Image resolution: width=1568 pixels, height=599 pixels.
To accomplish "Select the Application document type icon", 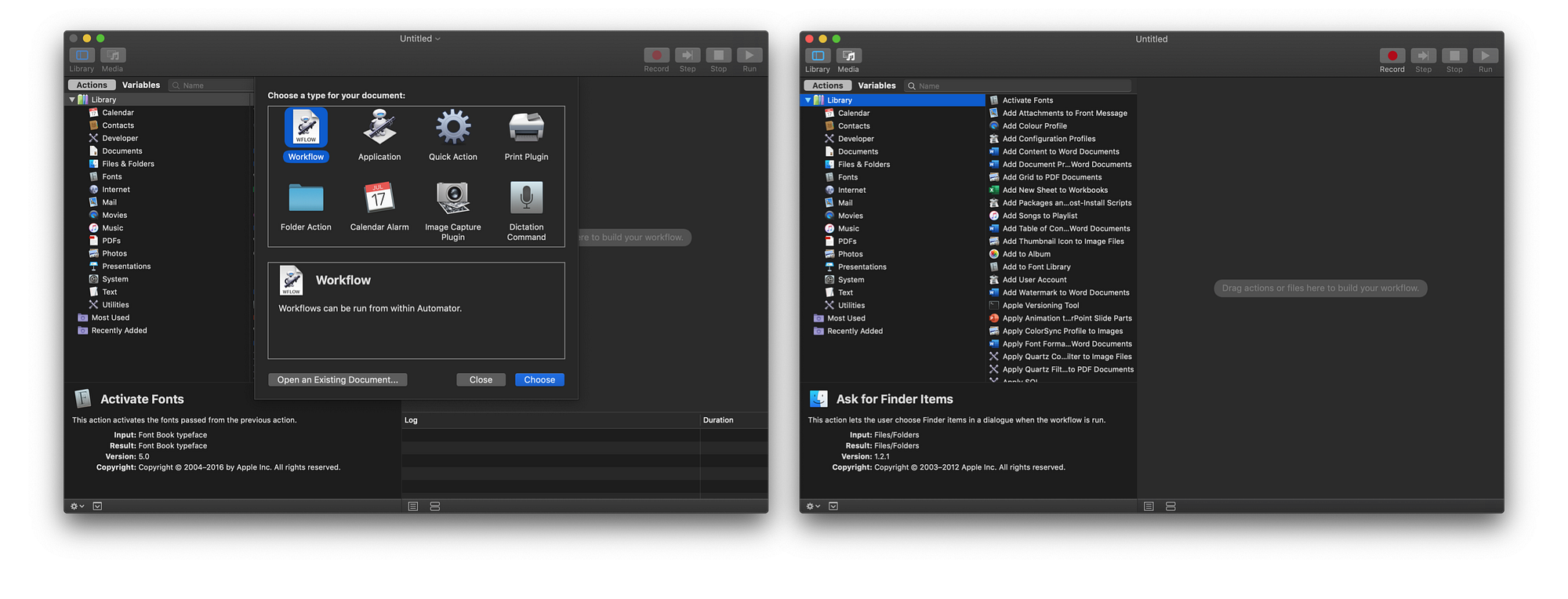I will coord(379,128).
